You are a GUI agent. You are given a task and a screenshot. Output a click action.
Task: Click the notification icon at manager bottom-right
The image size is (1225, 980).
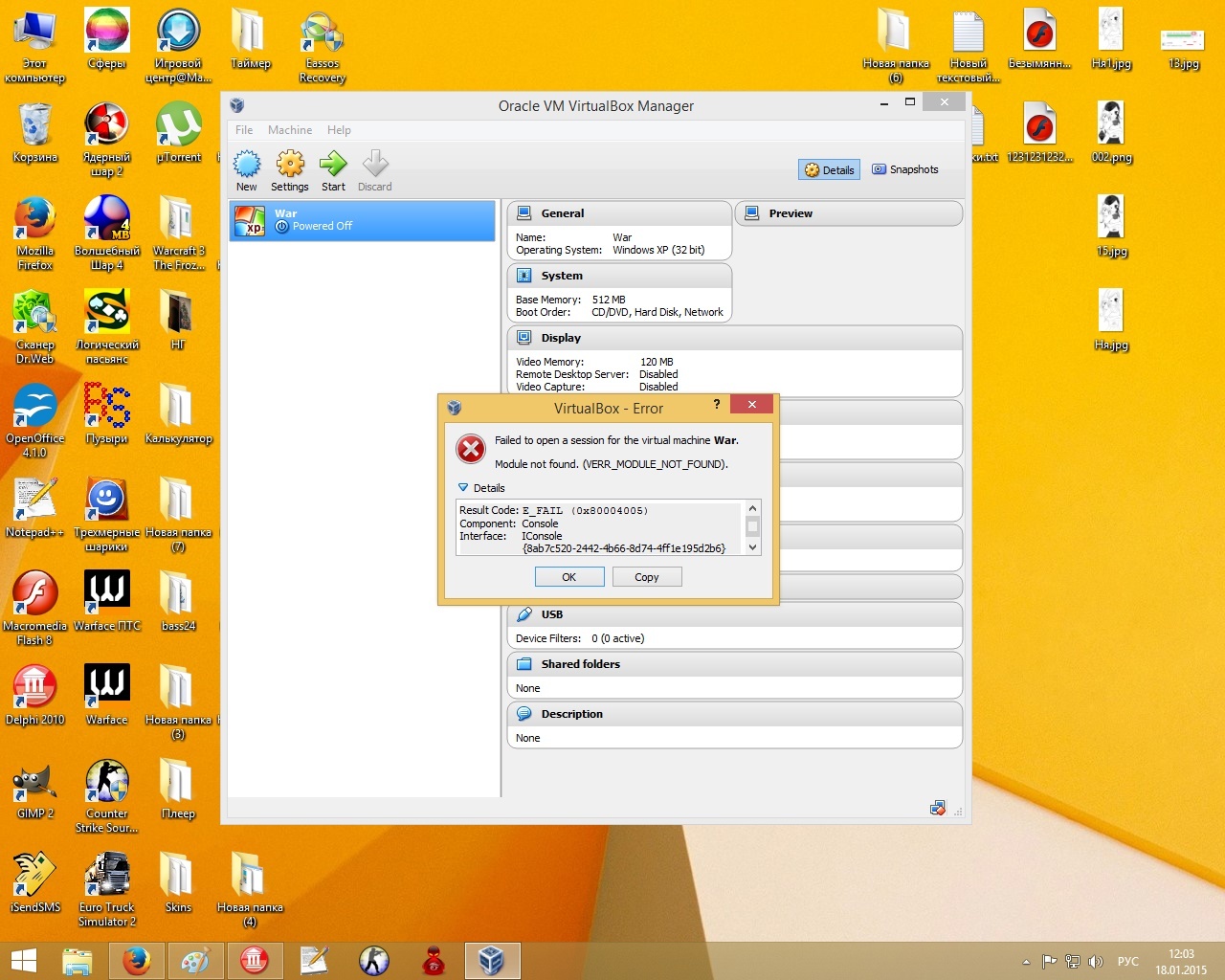pyautogui.click(x=938, y=809)
